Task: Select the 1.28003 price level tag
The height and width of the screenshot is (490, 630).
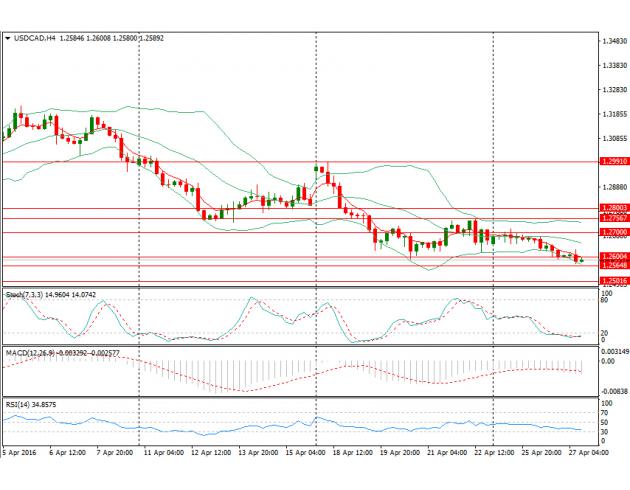Action: 613,208
